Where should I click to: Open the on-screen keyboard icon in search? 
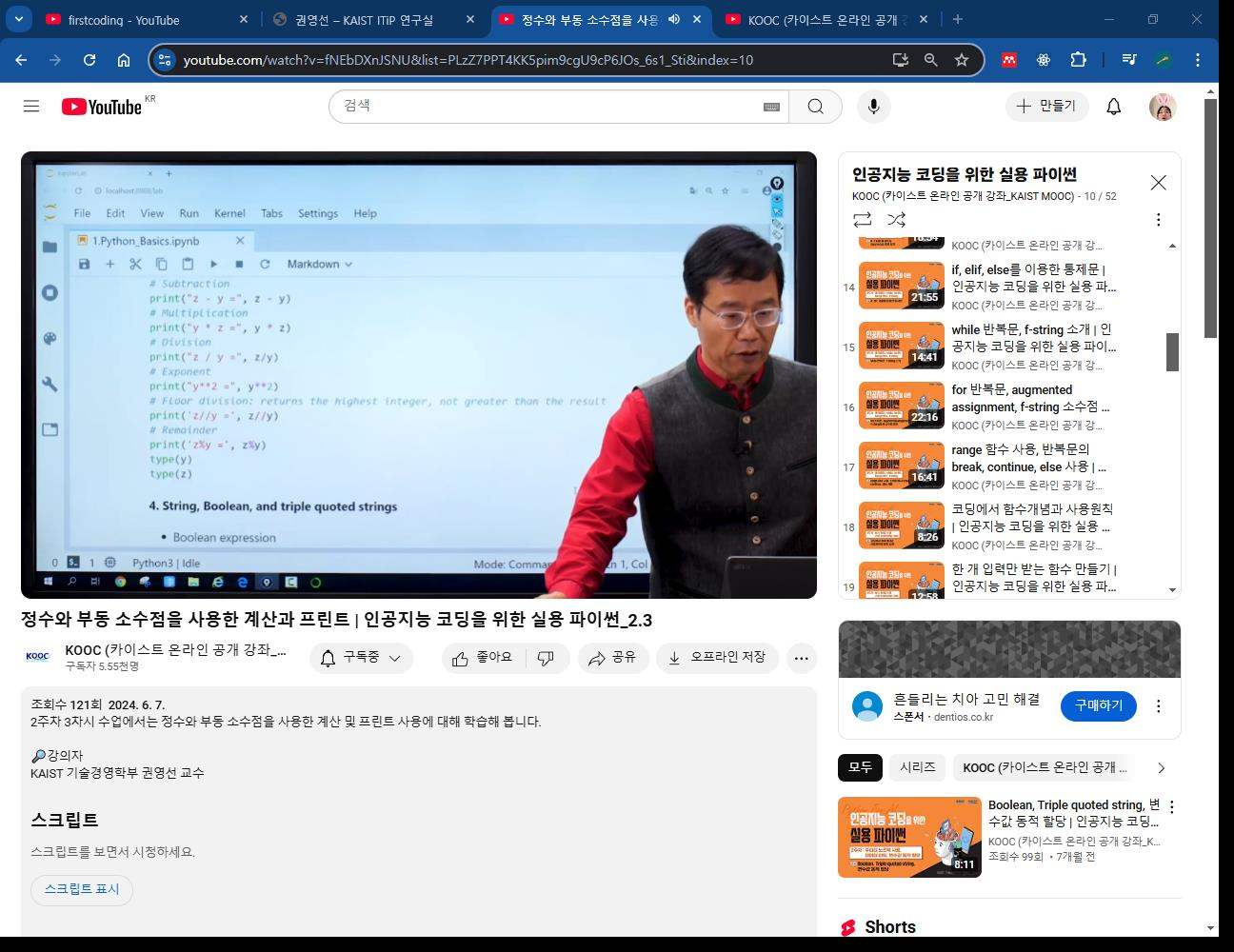[771, 107]
